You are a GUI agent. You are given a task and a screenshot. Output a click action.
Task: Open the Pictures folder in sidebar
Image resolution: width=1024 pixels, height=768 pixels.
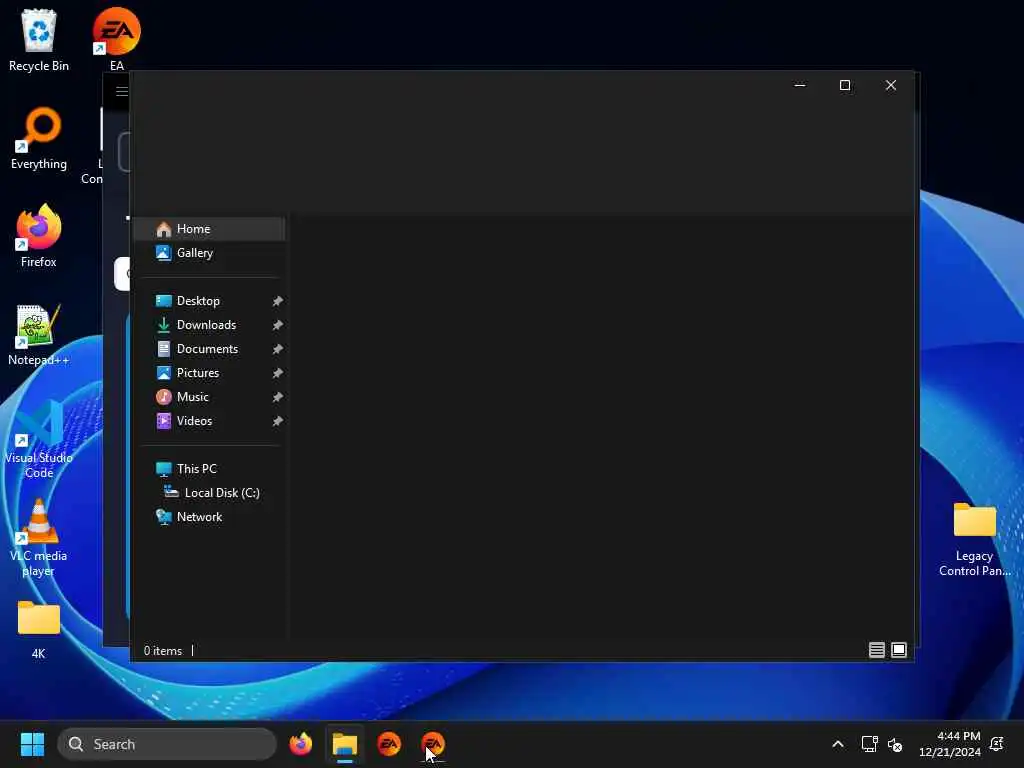(x=209, y=373)
